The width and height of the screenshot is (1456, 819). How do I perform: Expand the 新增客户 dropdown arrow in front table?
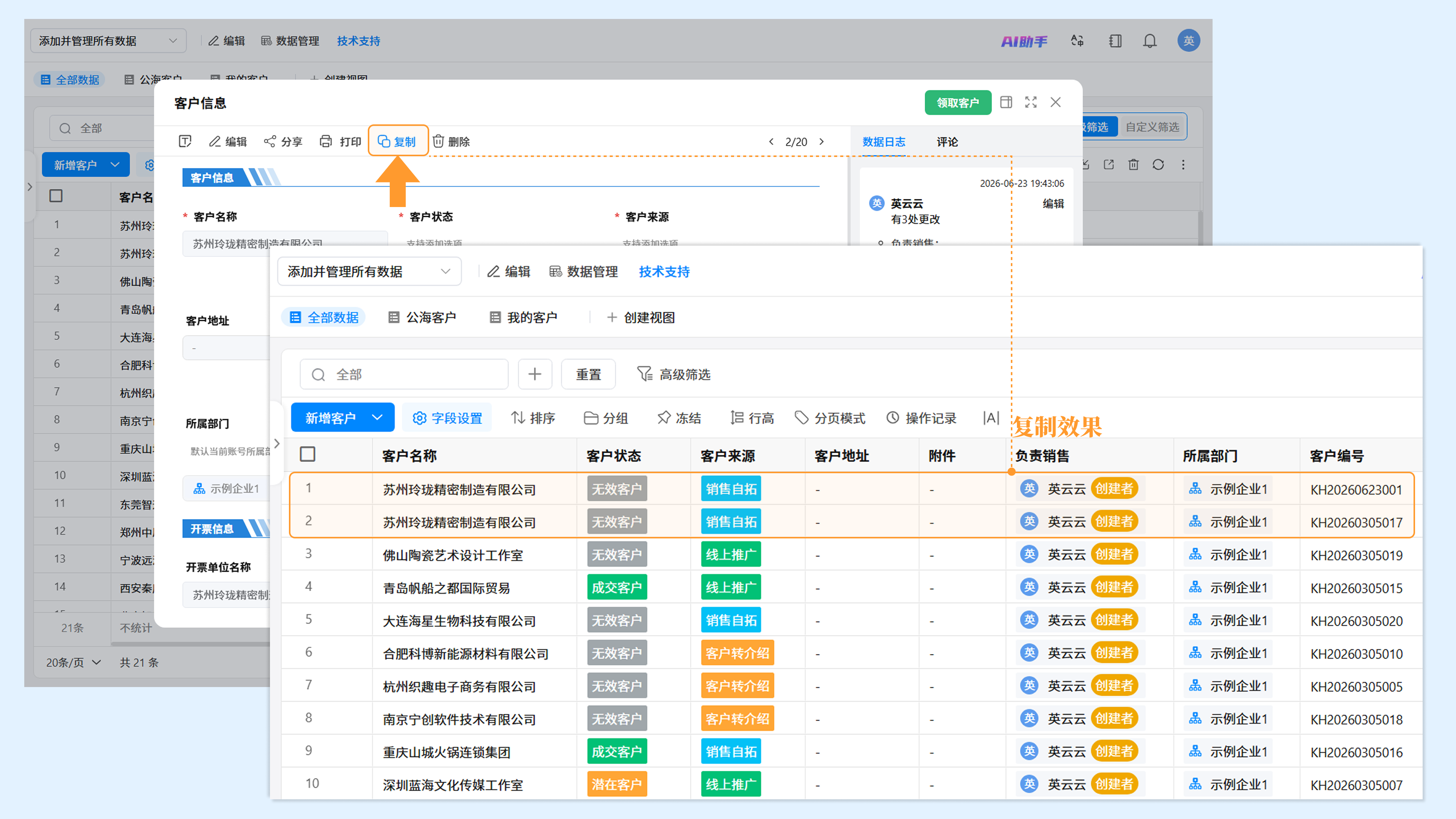378,418
